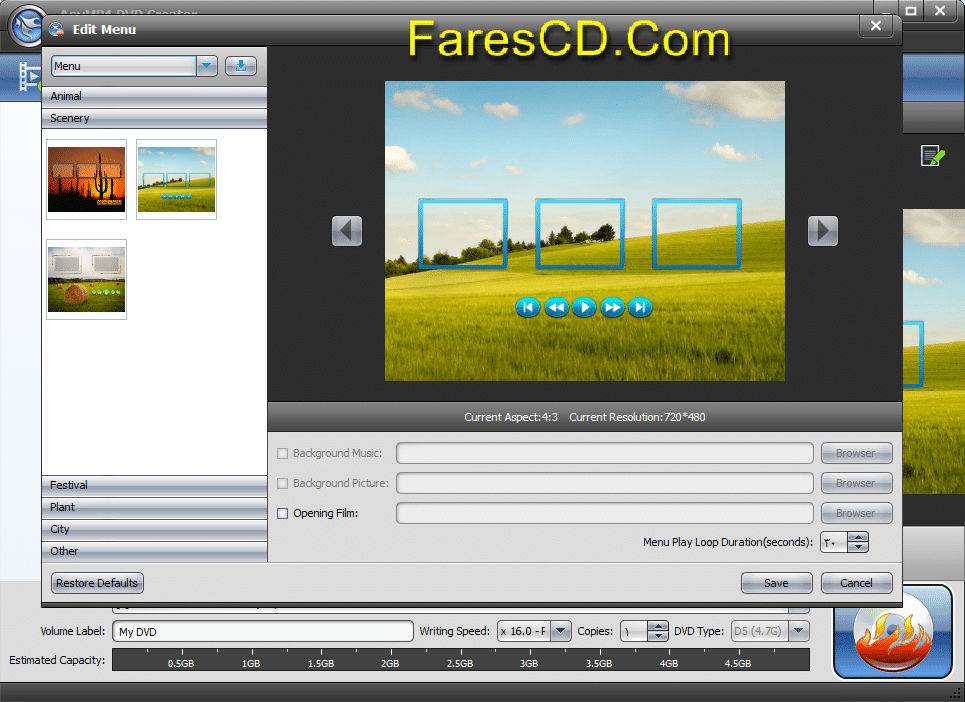Click Browser button for Opening Film
The height and width of the screenshot is (702, 965).
857,513
